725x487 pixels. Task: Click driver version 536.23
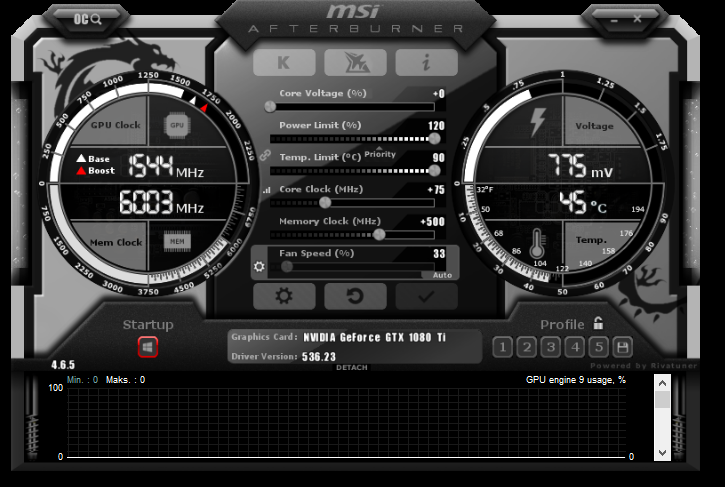(319, 357)
